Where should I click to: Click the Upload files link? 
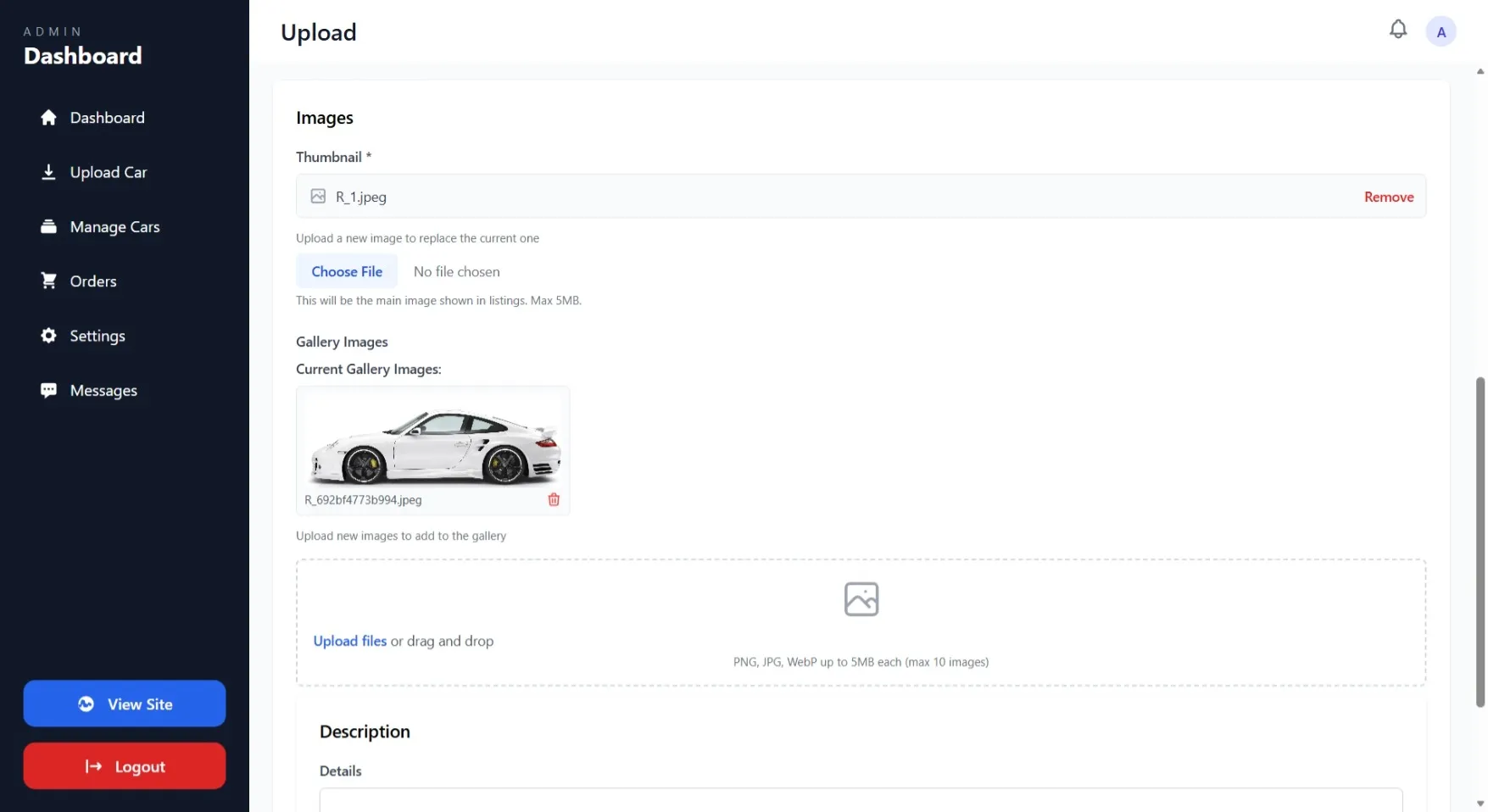point(349,641)
